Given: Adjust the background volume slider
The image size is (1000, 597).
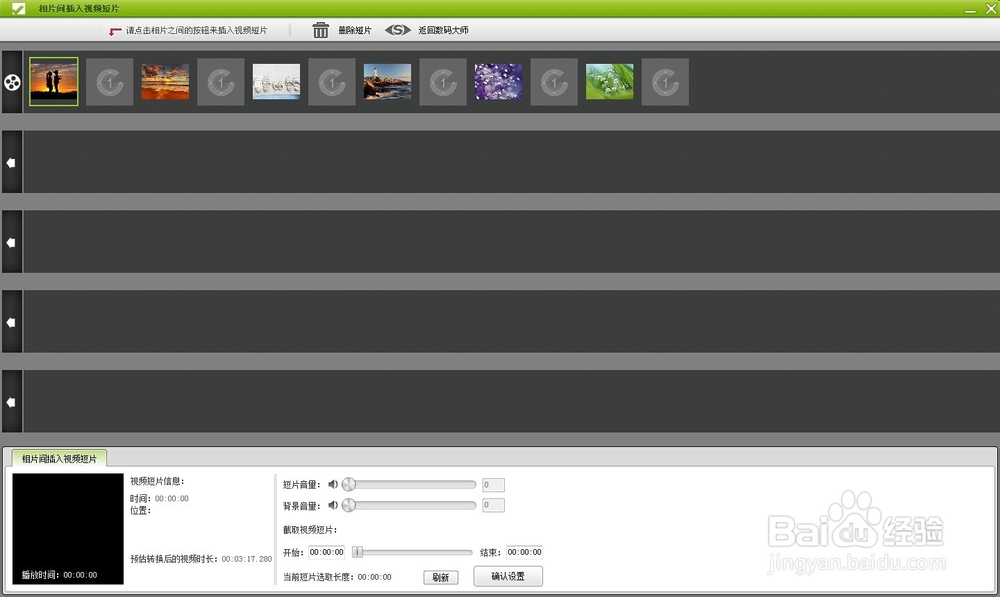Looking at the screenshot, I should (409, 505).
